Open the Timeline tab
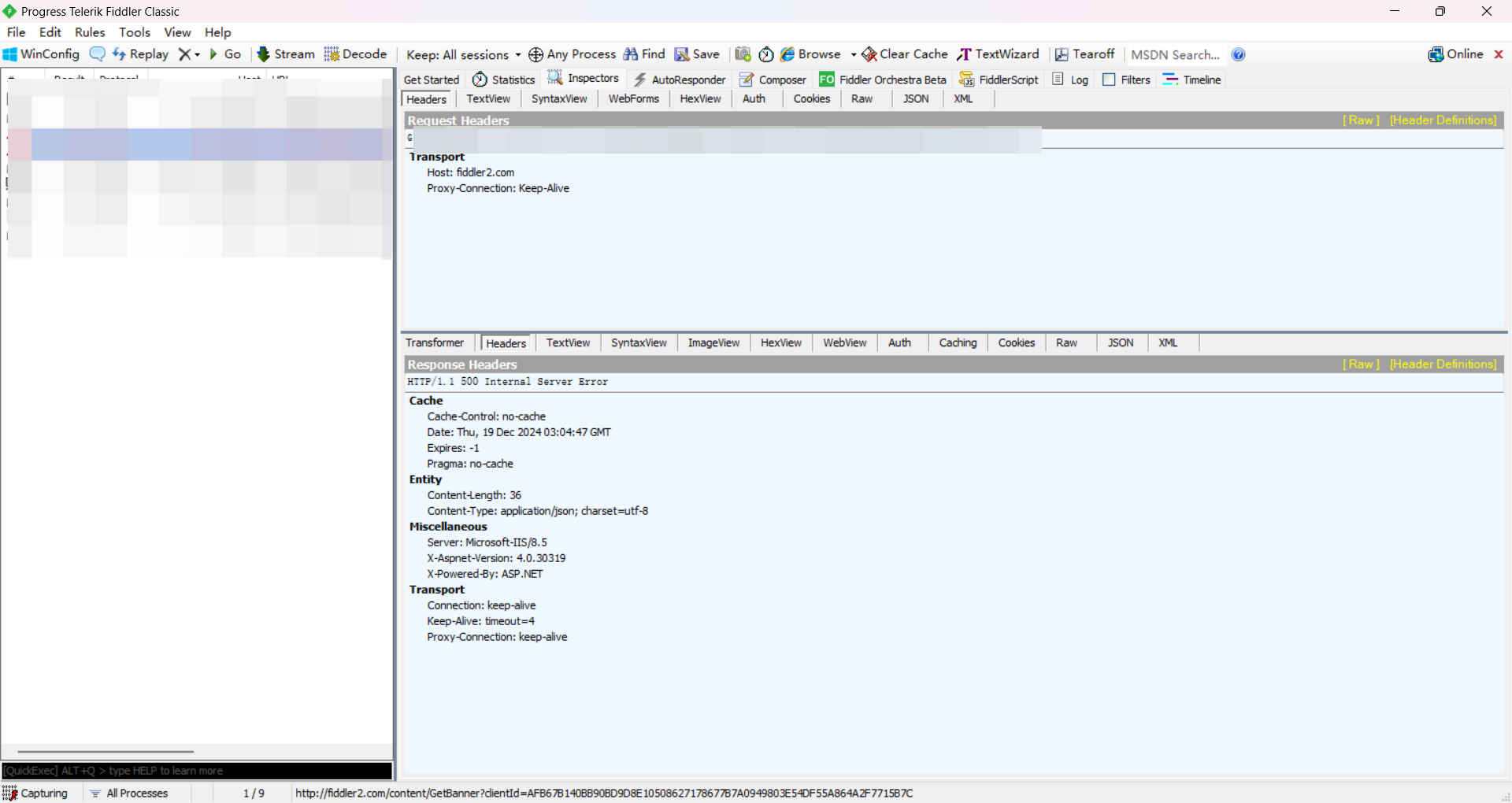 tap(1191, 80)
